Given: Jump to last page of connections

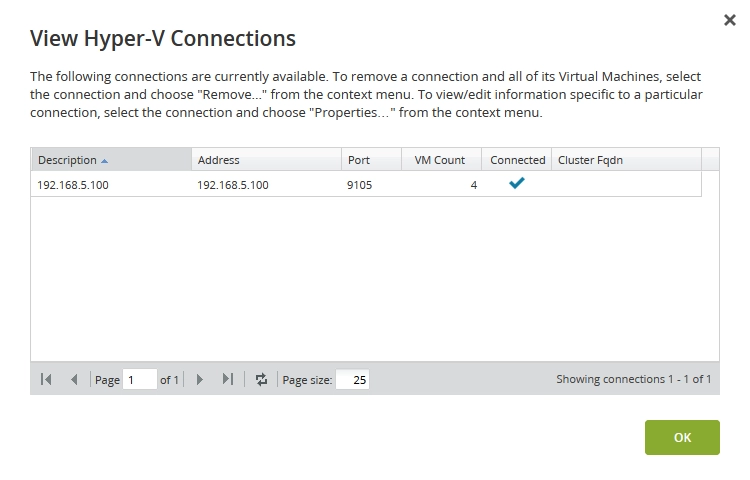Looking at the screenshot, I should click(228, 380).
